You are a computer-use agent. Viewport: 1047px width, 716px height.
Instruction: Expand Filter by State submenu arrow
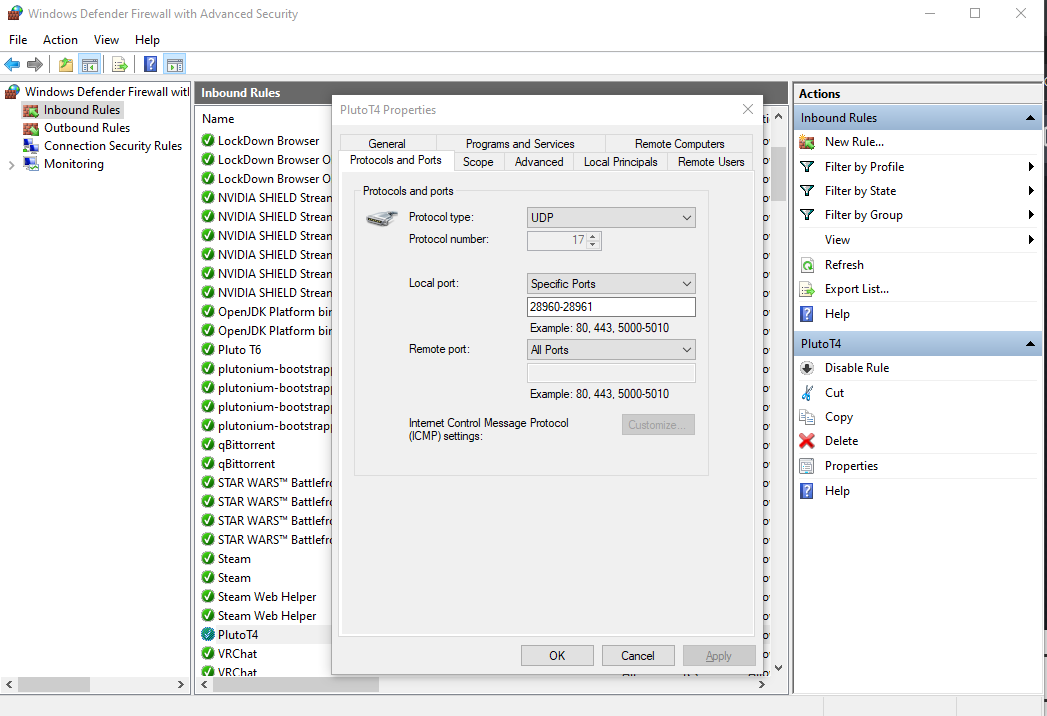tap(1031, 191)
